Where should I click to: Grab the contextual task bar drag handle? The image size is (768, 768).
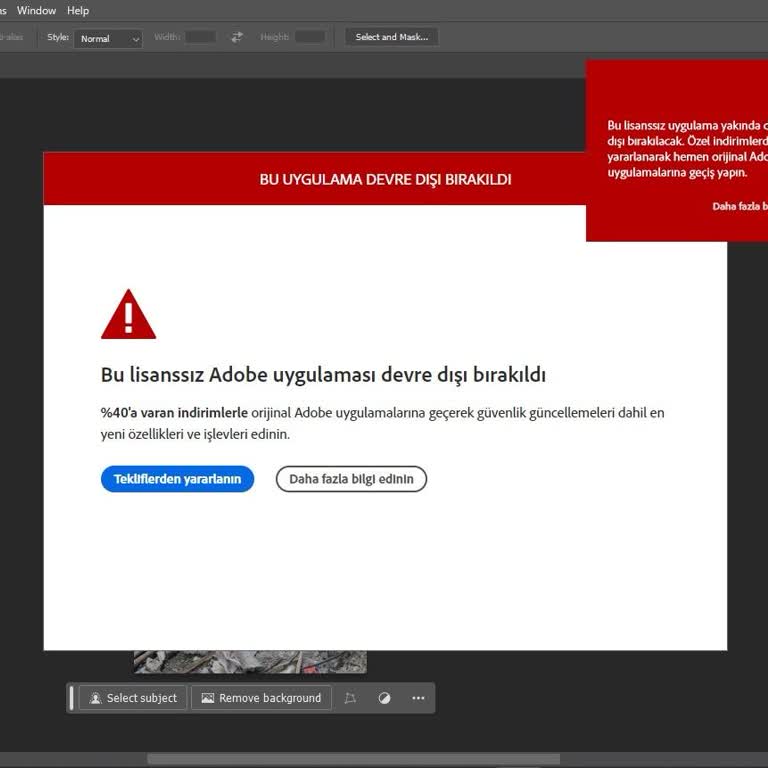coord(72,698)
